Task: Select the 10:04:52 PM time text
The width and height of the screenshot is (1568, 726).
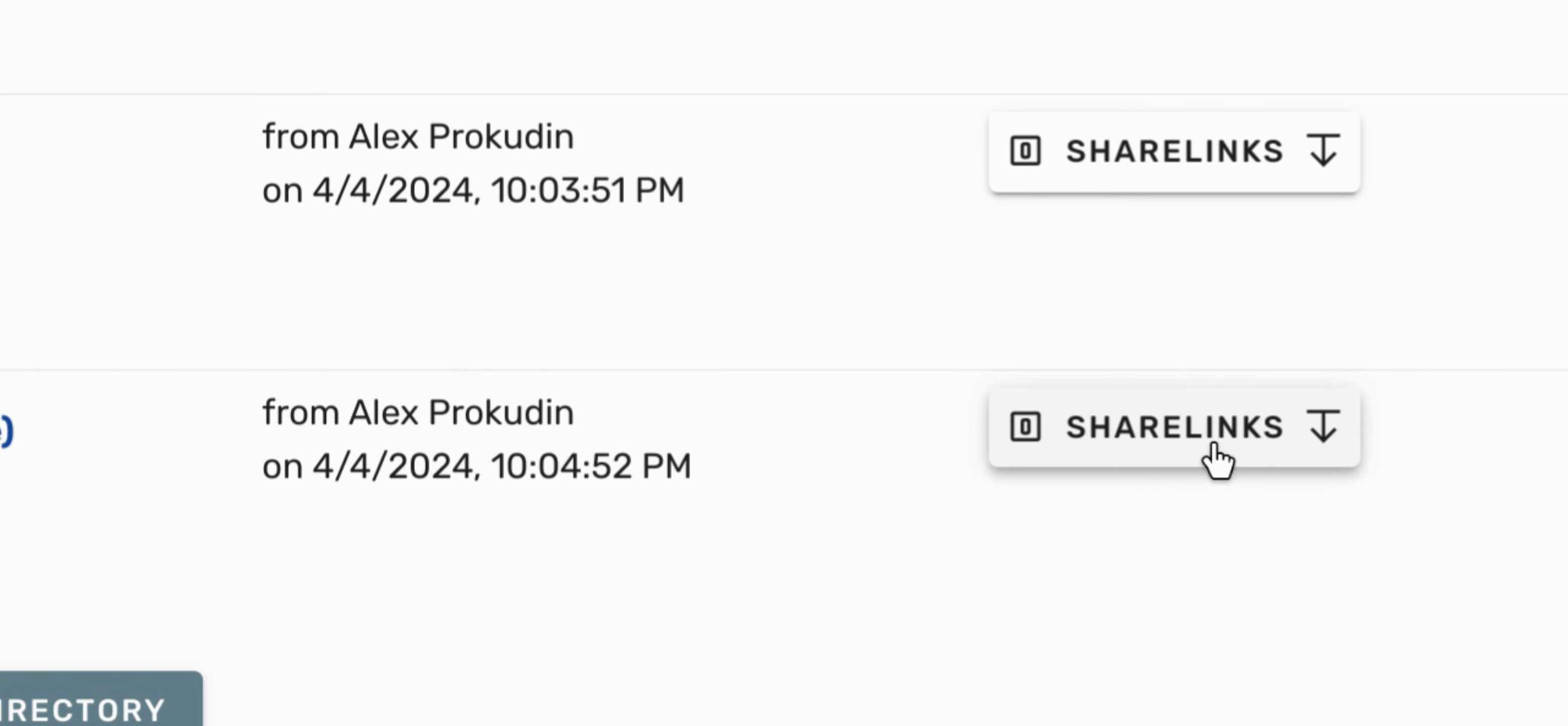Action: (x=590, y=467)
